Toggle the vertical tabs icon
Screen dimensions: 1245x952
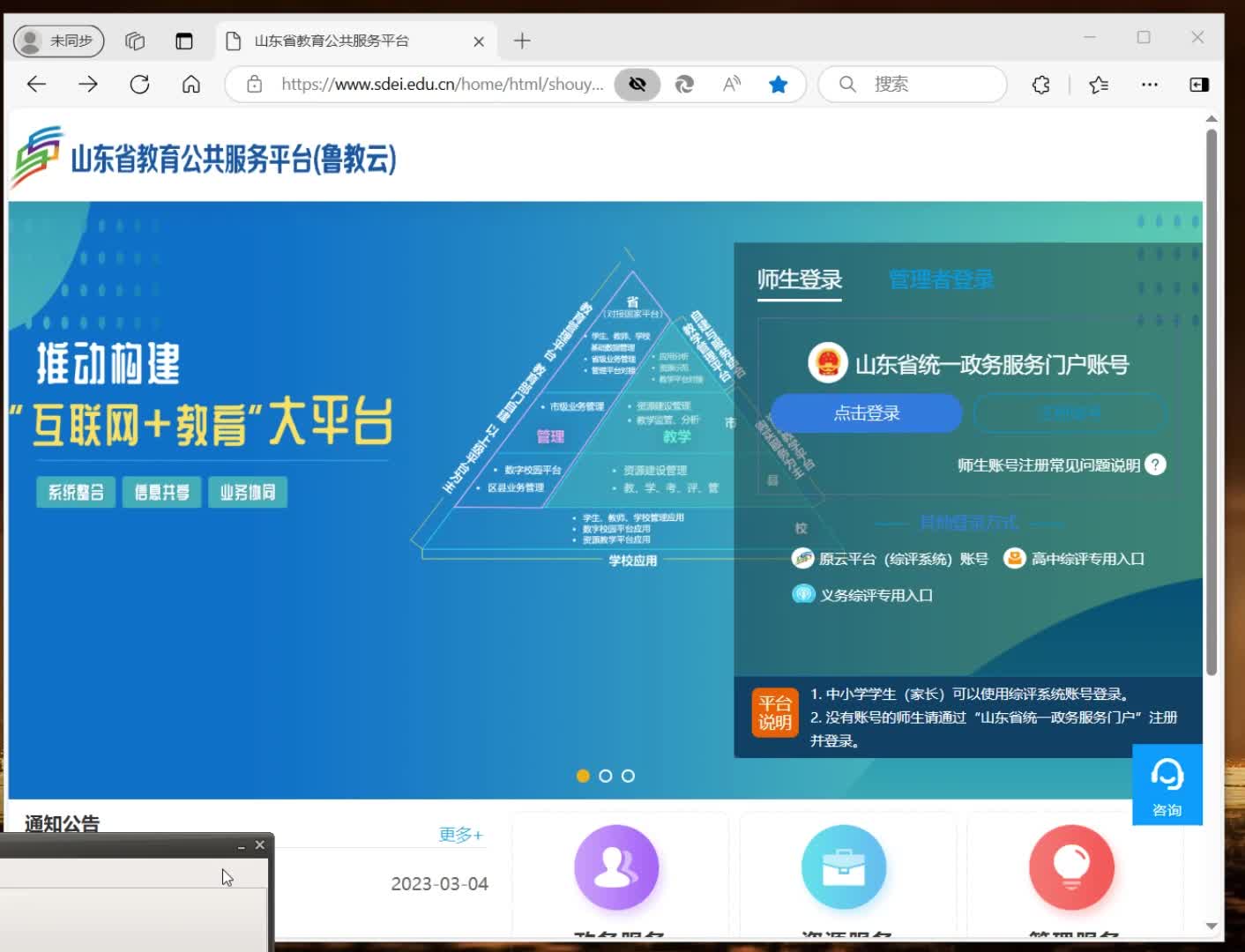pyautogui.click(x=184, y=41)
